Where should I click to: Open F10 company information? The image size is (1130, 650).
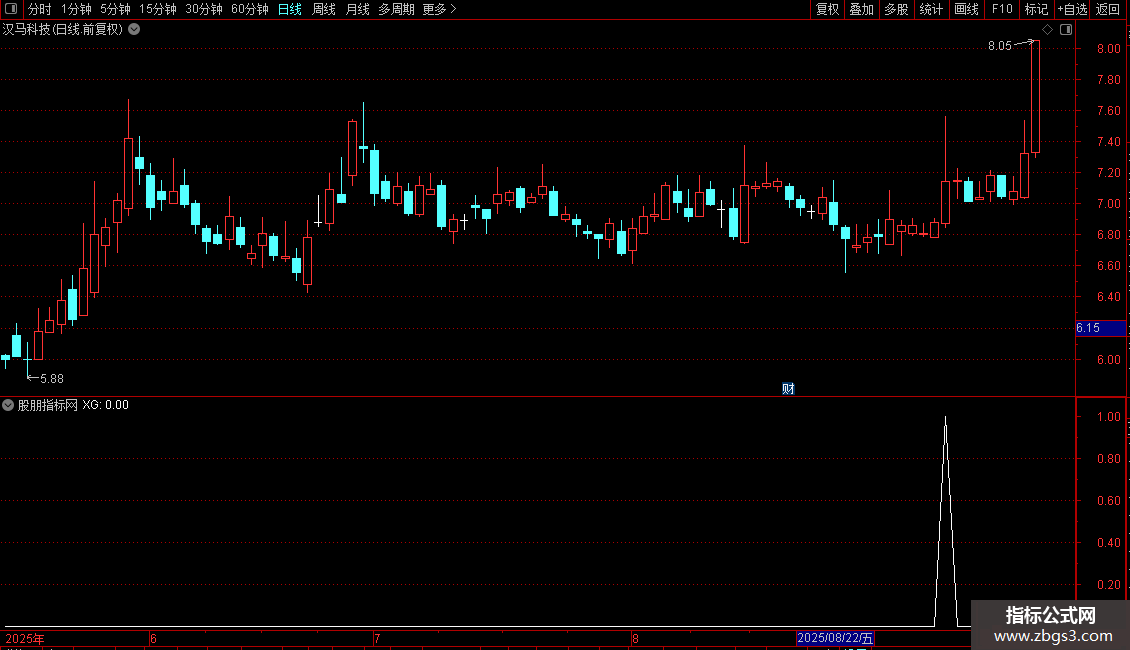point(1002,9)
